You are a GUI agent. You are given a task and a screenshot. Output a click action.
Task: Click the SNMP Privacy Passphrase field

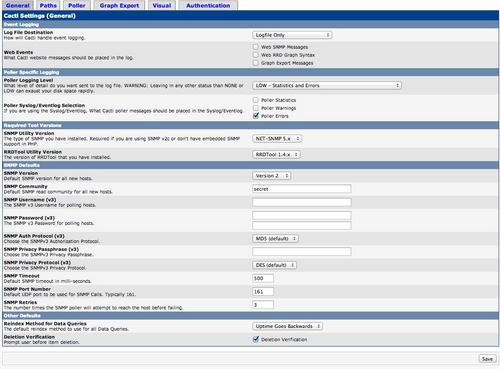[302, 252]
